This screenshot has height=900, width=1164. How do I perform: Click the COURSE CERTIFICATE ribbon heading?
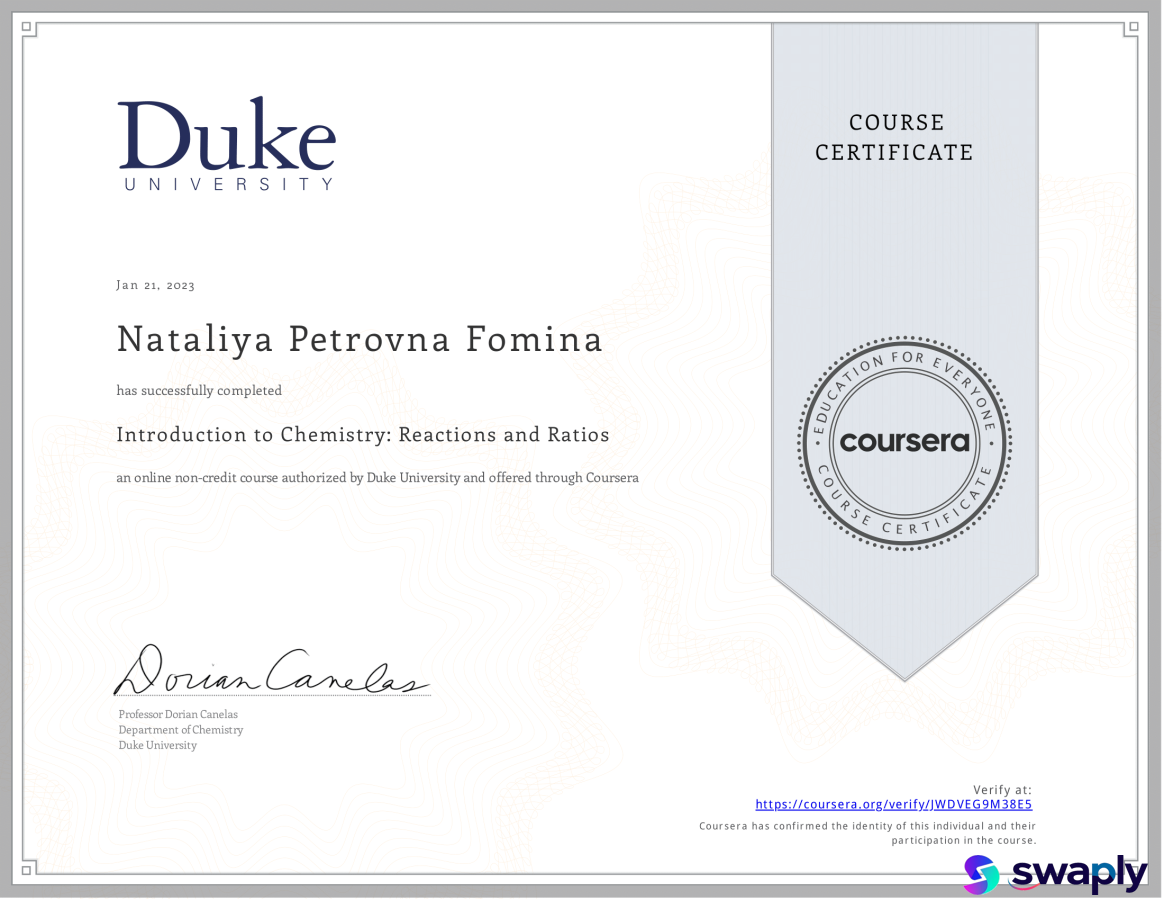895,137
